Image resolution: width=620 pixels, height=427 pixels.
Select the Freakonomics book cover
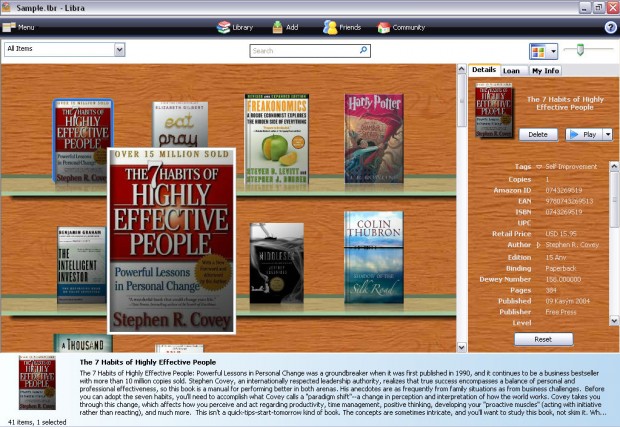point(276,139)
